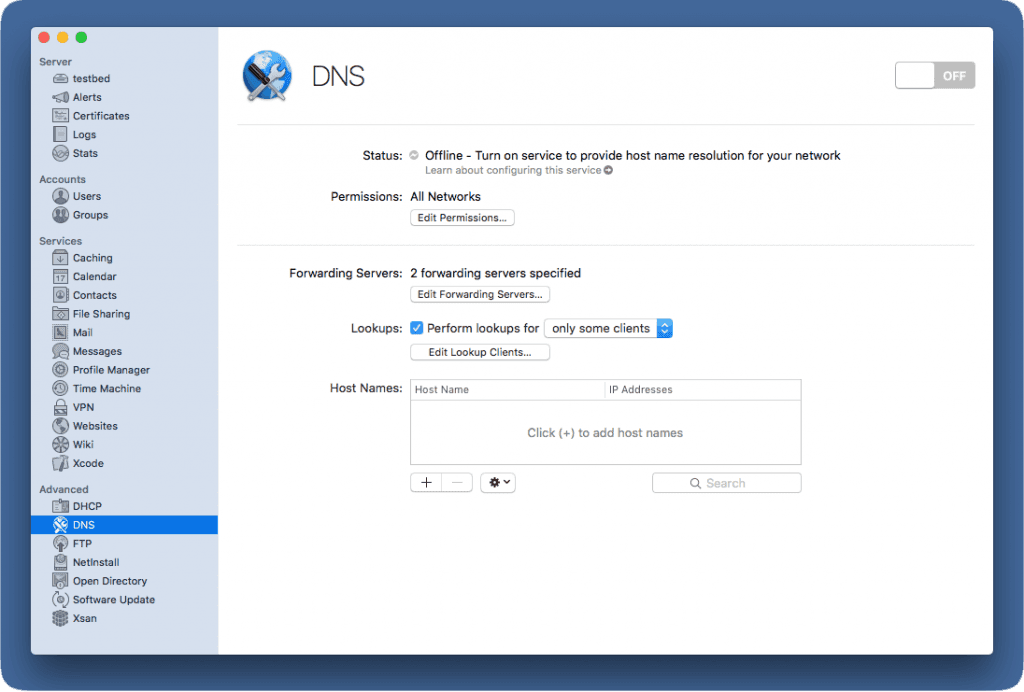
Task: Toggle the host names gear action menu
Action: click(x=497, y=482)
